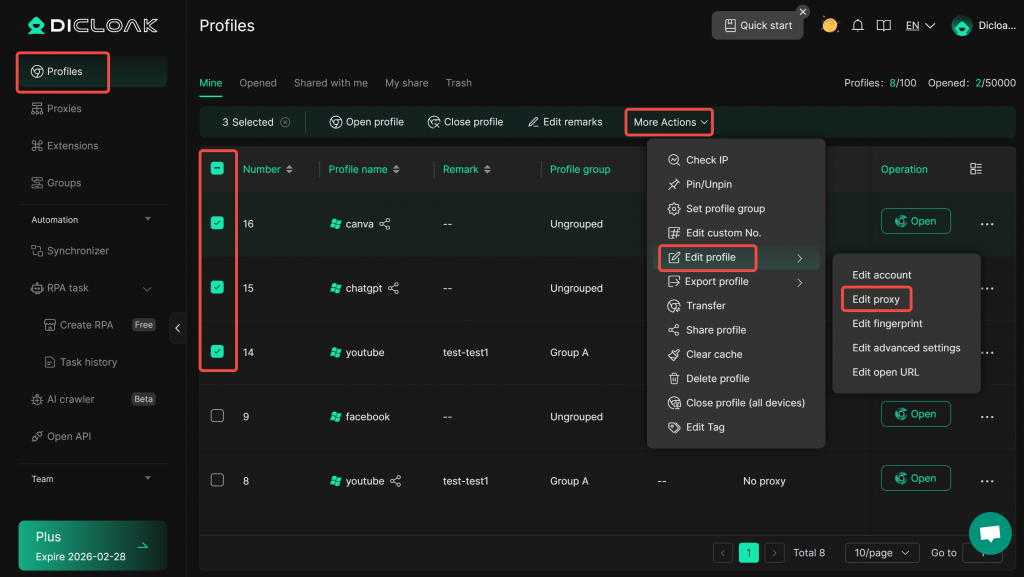This screenshot has height=577, width=1024.
Task: Open the 10/page pagination dropdown
Action: (x=880, y=553)
